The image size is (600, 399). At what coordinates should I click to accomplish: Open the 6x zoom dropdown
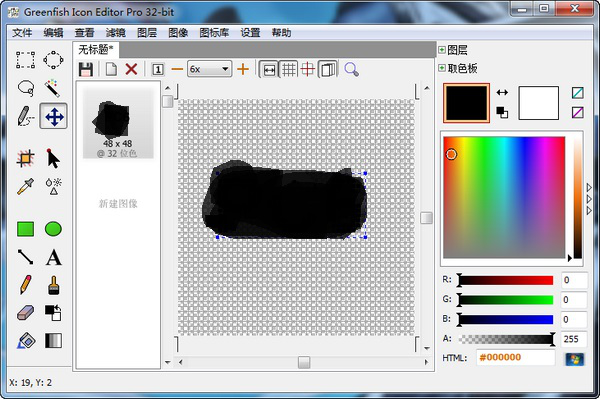[209, 69]
